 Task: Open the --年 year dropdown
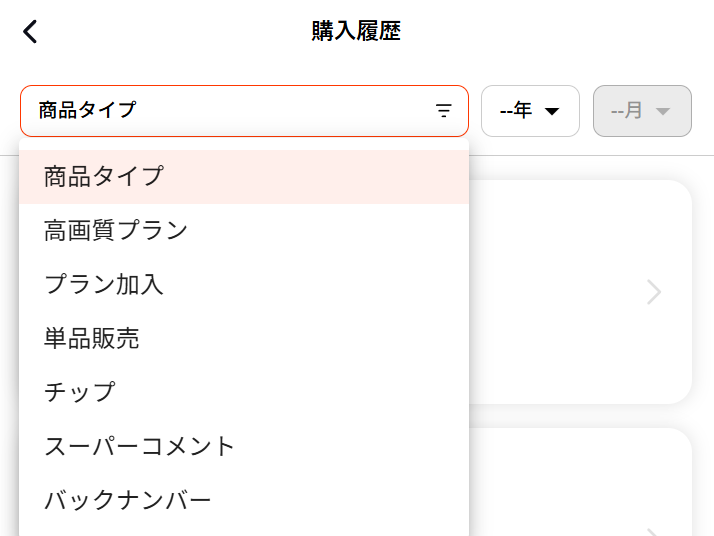pyautogui.click(x=530, y=111)
